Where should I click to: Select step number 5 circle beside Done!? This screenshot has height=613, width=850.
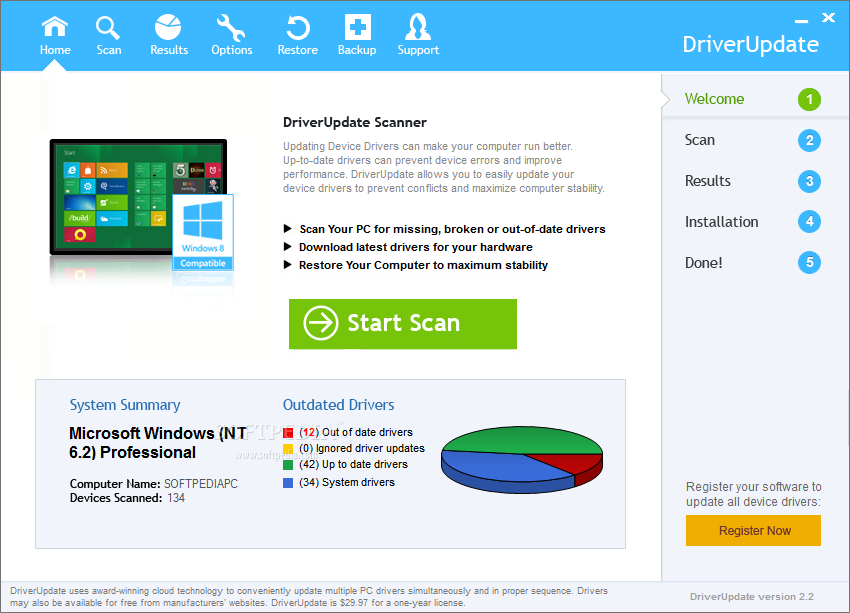click(809, 263)
